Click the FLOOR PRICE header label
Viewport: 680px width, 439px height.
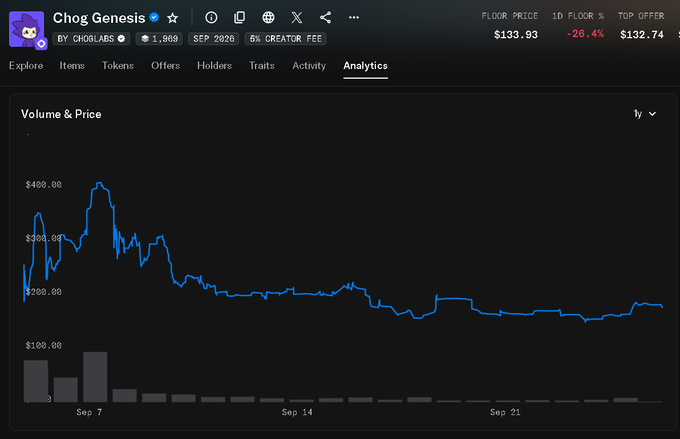510,16
